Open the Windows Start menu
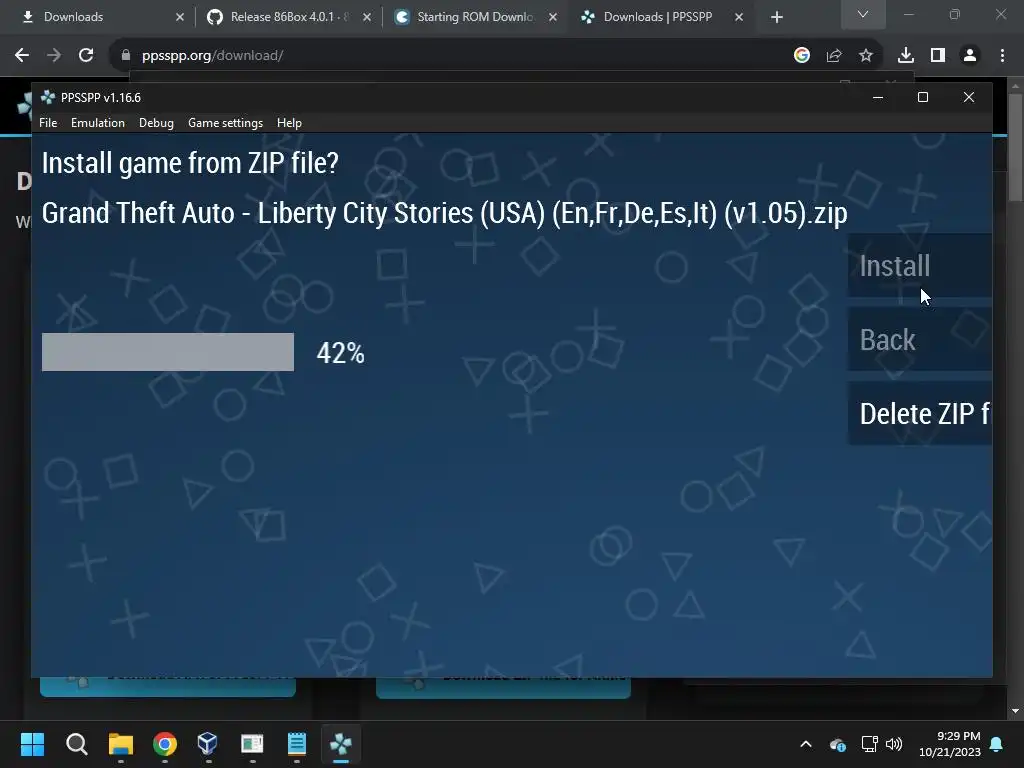The height and width of the screenshot is (768, 1024). coord(33,743)
